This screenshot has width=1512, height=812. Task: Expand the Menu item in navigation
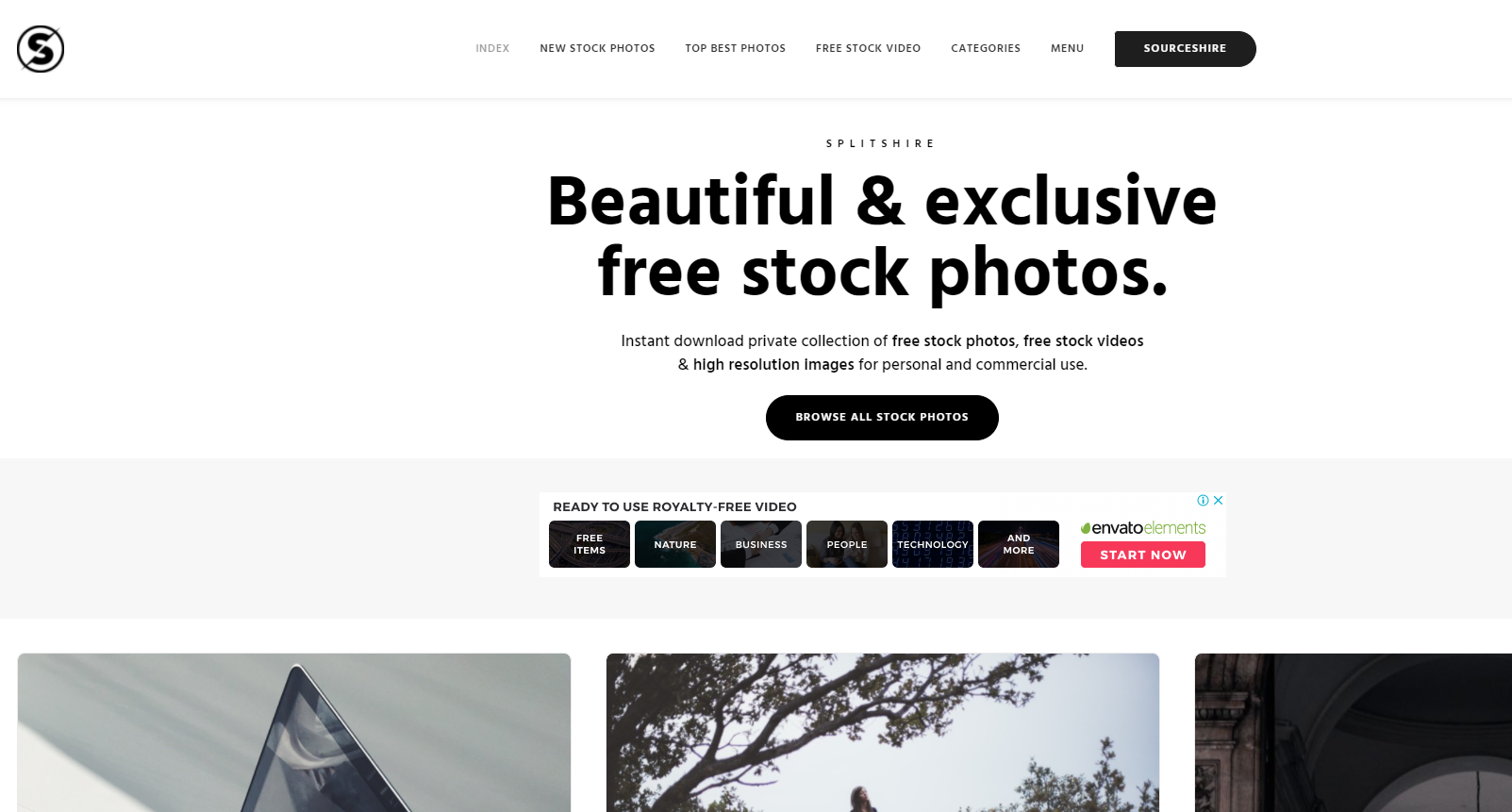tap(1067, 48)
